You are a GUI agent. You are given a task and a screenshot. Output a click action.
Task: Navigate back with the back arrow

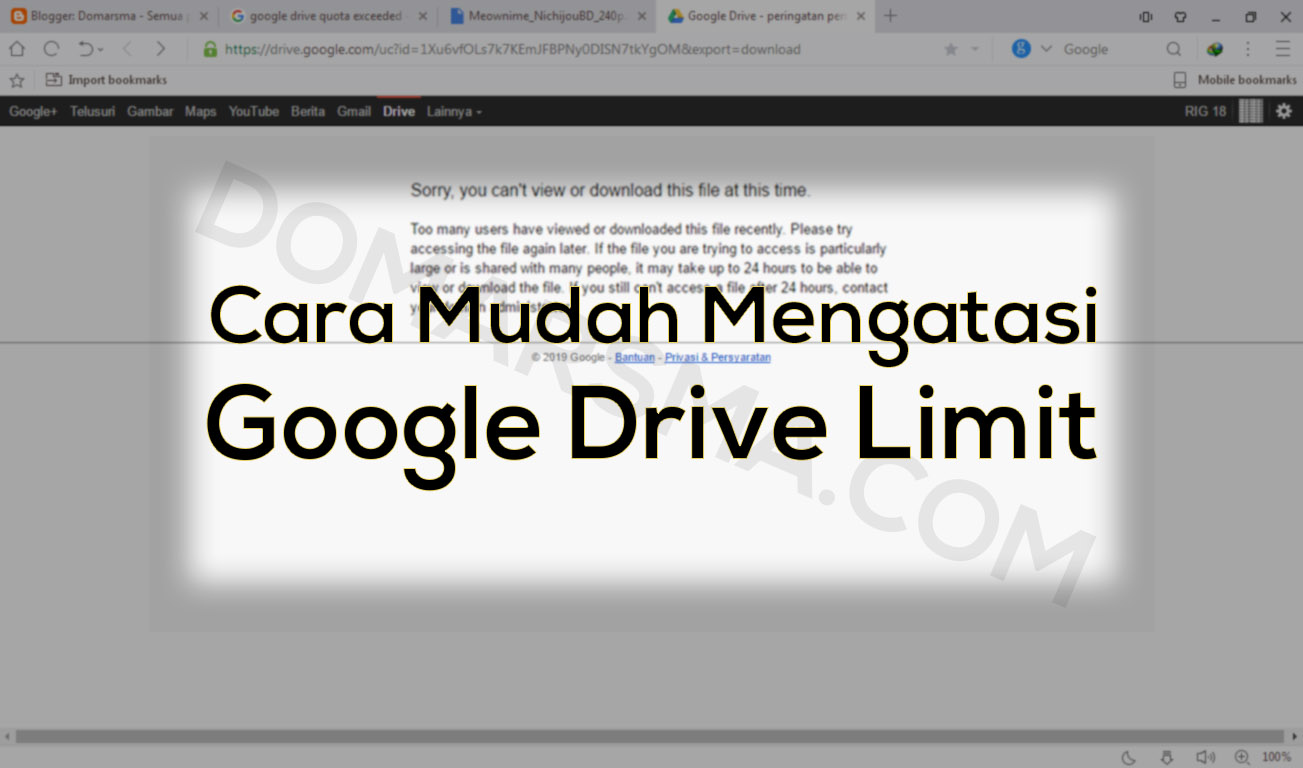[127, 49]
